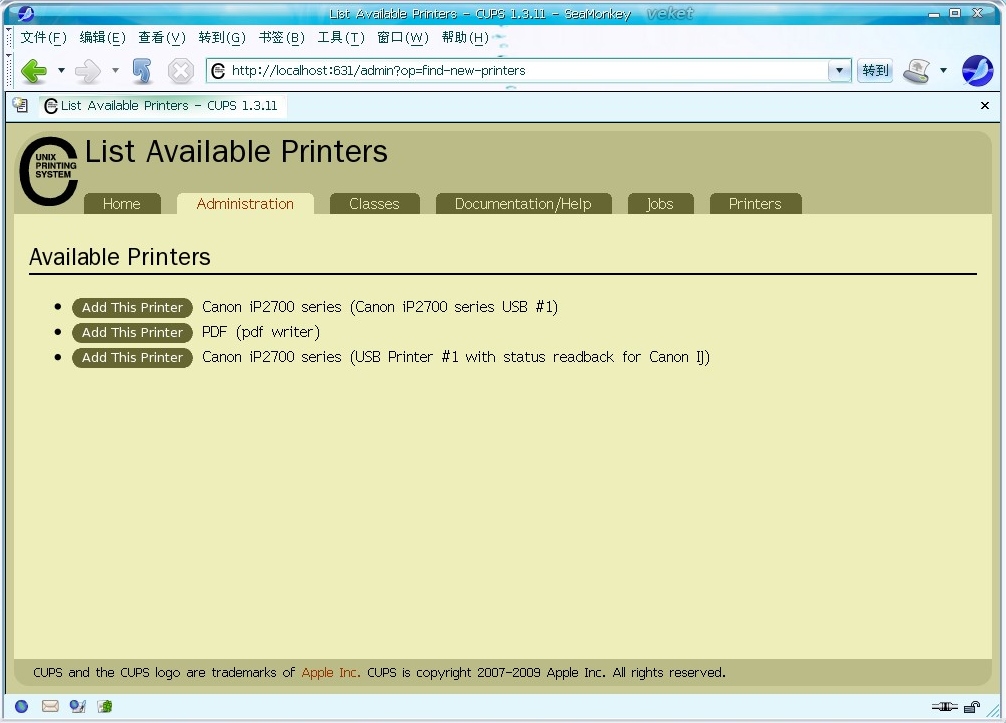Open the 书签(B) menu
Screen dimensions: 1006x723
click(281, 38)
